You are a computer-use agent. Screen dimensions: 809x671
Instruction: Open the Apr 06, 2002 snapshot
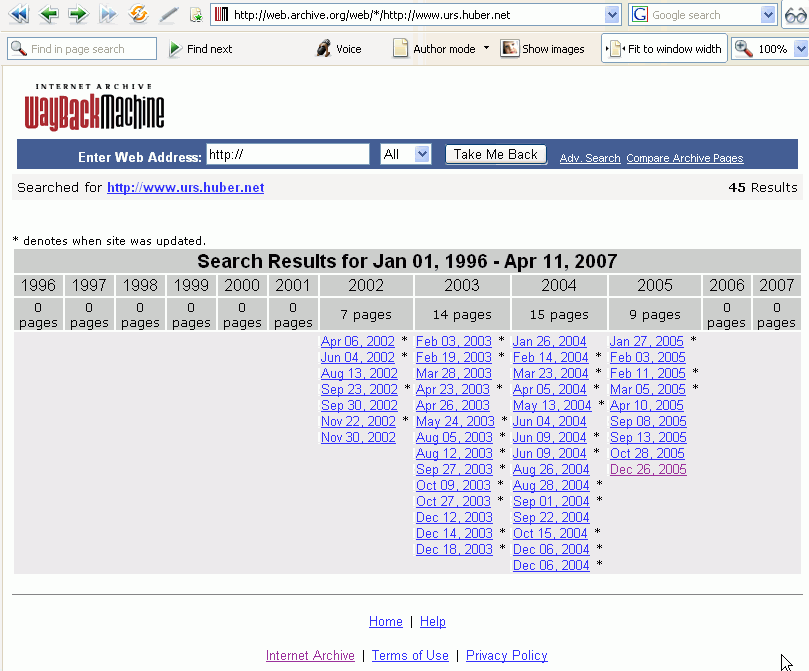pyautogui.click(x=358, y=341)
